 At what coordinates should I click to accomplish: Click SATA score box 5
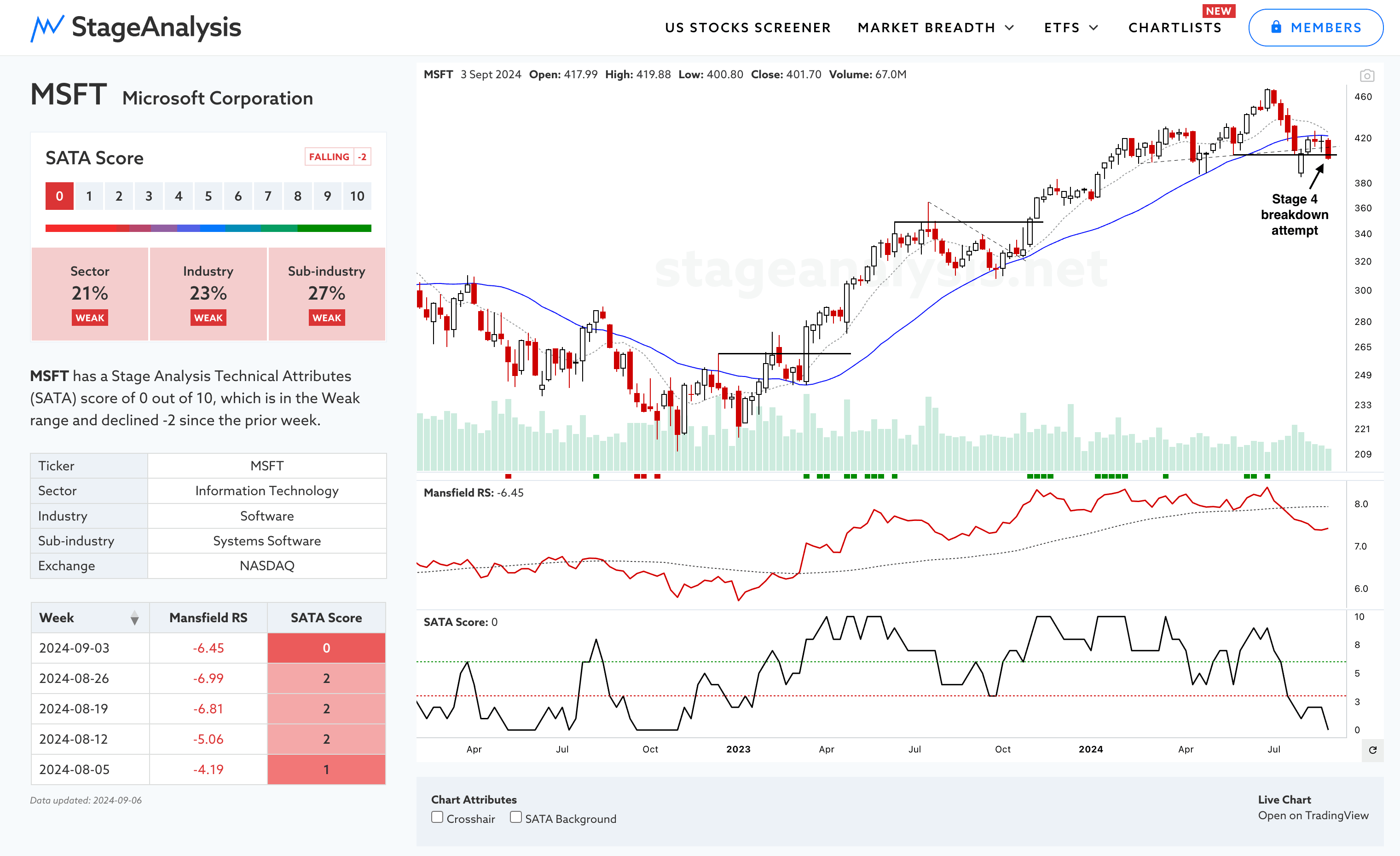[208, 196]
